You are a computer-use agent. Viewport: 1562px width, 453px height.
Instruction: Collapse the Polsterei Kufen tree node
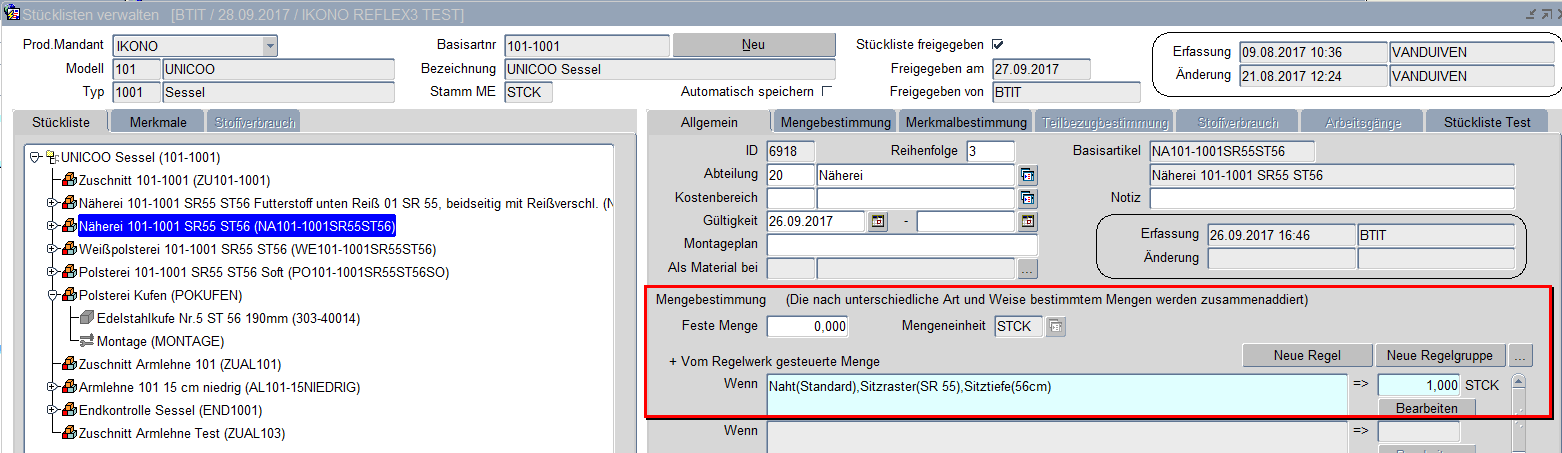[x=52, y=295]
